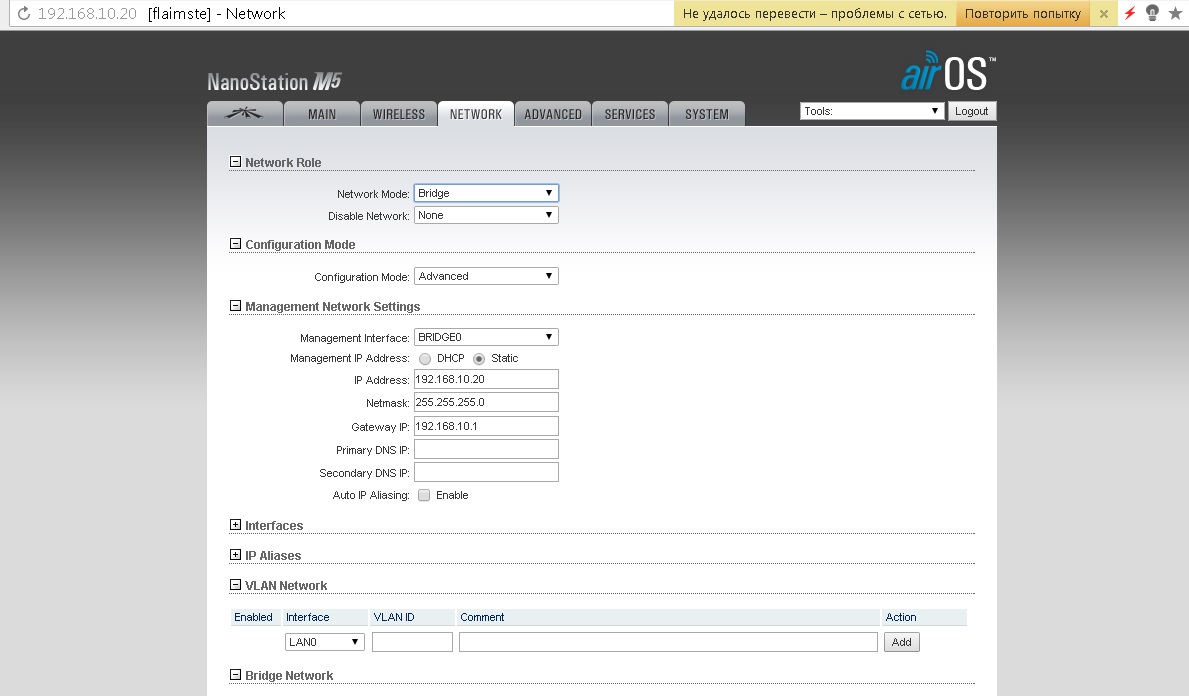Expand the Interfaces section

coord(236,525)
